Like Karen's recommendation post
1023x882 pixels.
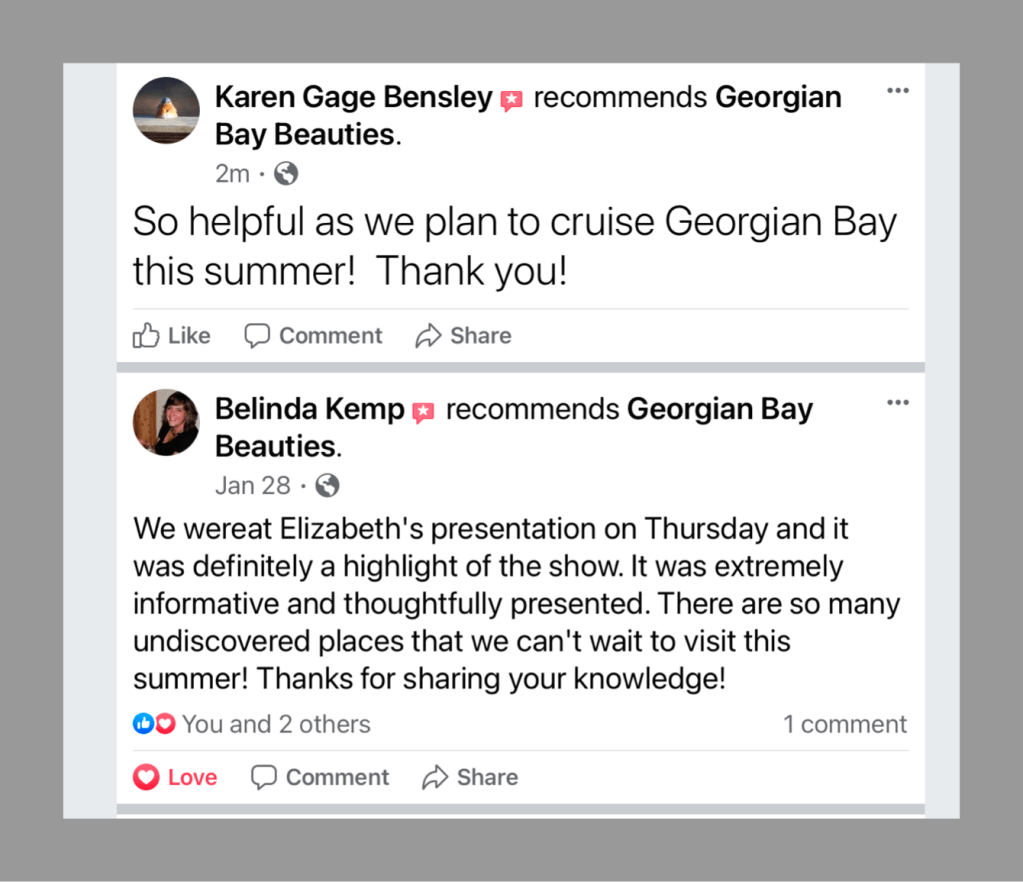[x=172, y=336]
